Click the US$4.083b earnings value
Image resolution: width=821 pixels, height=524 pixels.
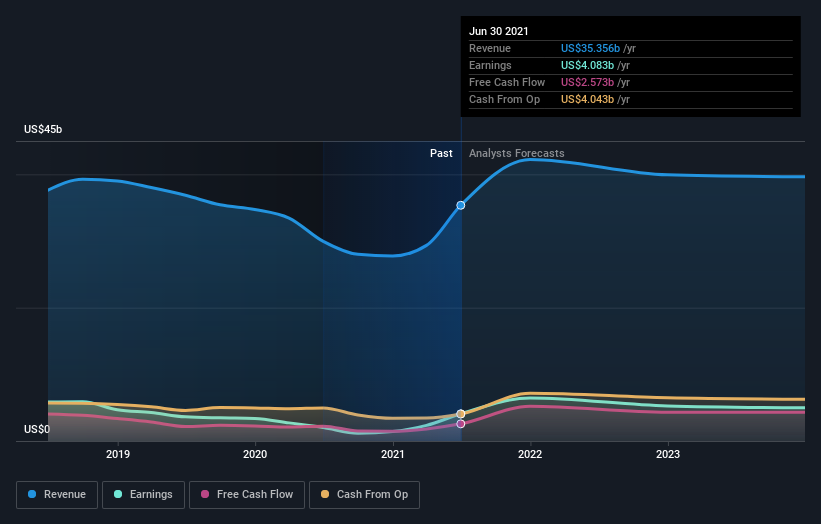click(587, 65)
